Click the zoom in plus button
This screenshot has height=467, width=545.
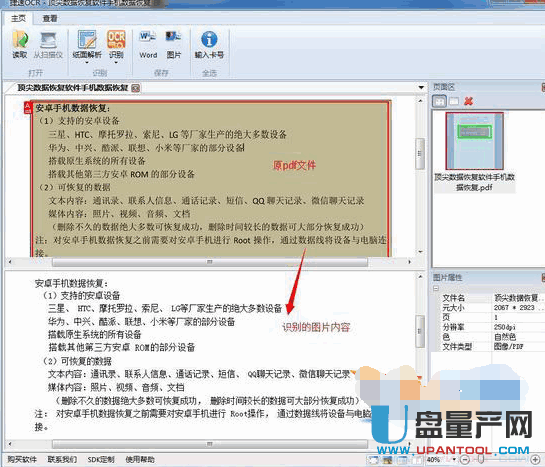click(535, 460)
